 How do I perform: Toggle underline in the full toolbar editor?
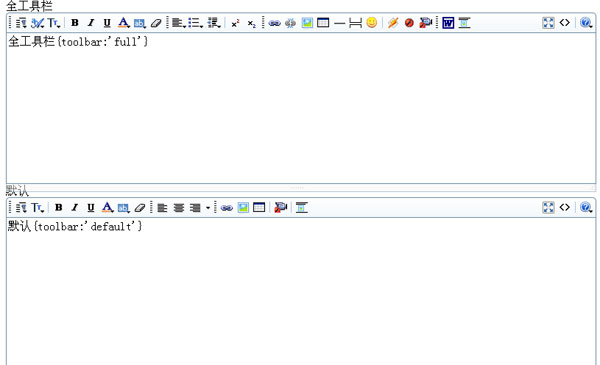pyautogui.click(x=107, y=23)
